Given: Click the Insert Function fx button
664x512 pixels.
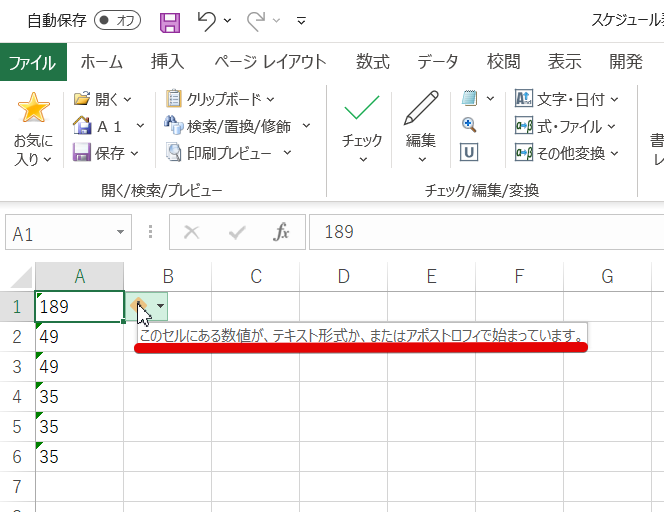Looking at the screenshot, I should (x=281, y=232).
